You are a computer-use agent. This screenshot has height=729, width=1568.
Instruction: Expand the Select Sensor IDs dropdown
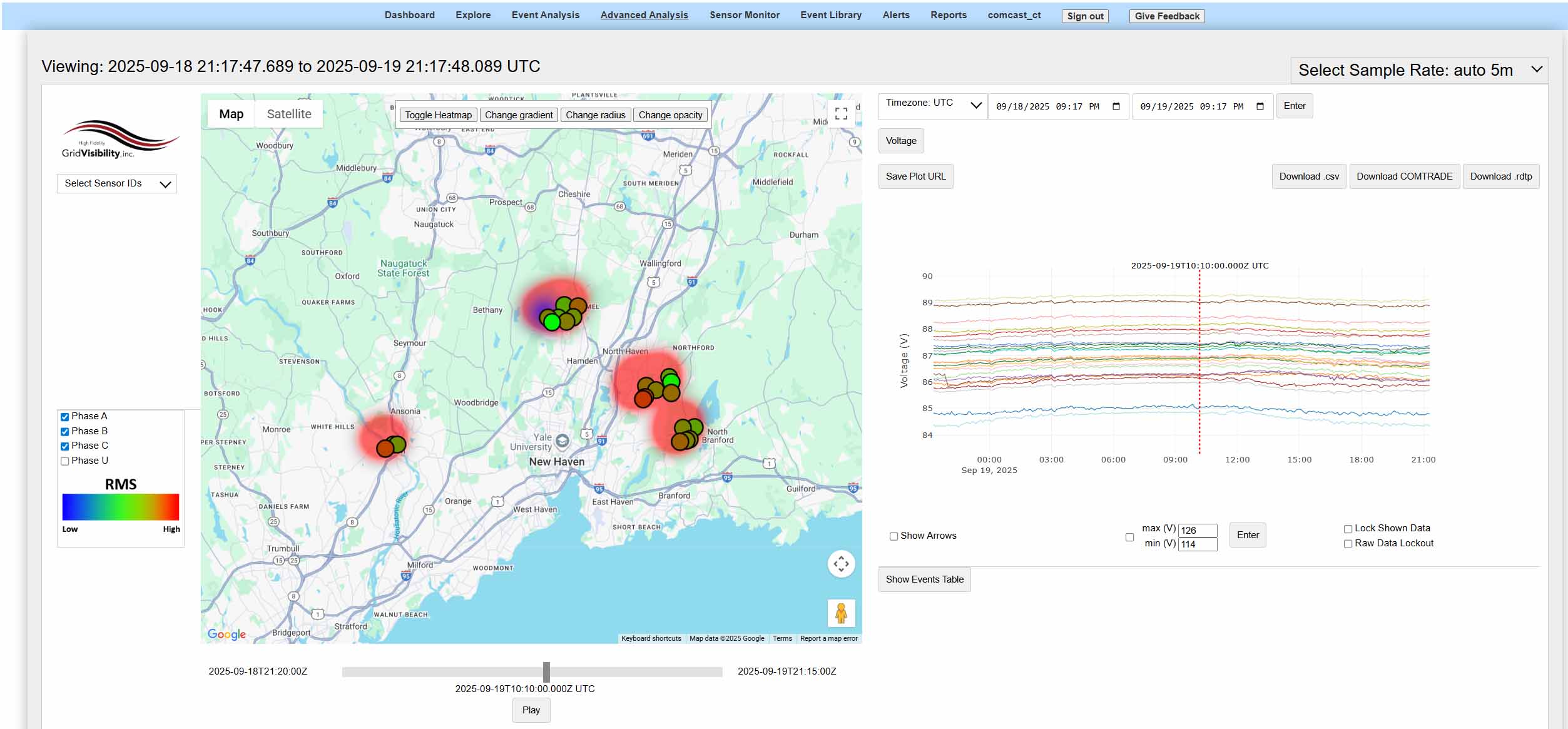pos(117,183)
